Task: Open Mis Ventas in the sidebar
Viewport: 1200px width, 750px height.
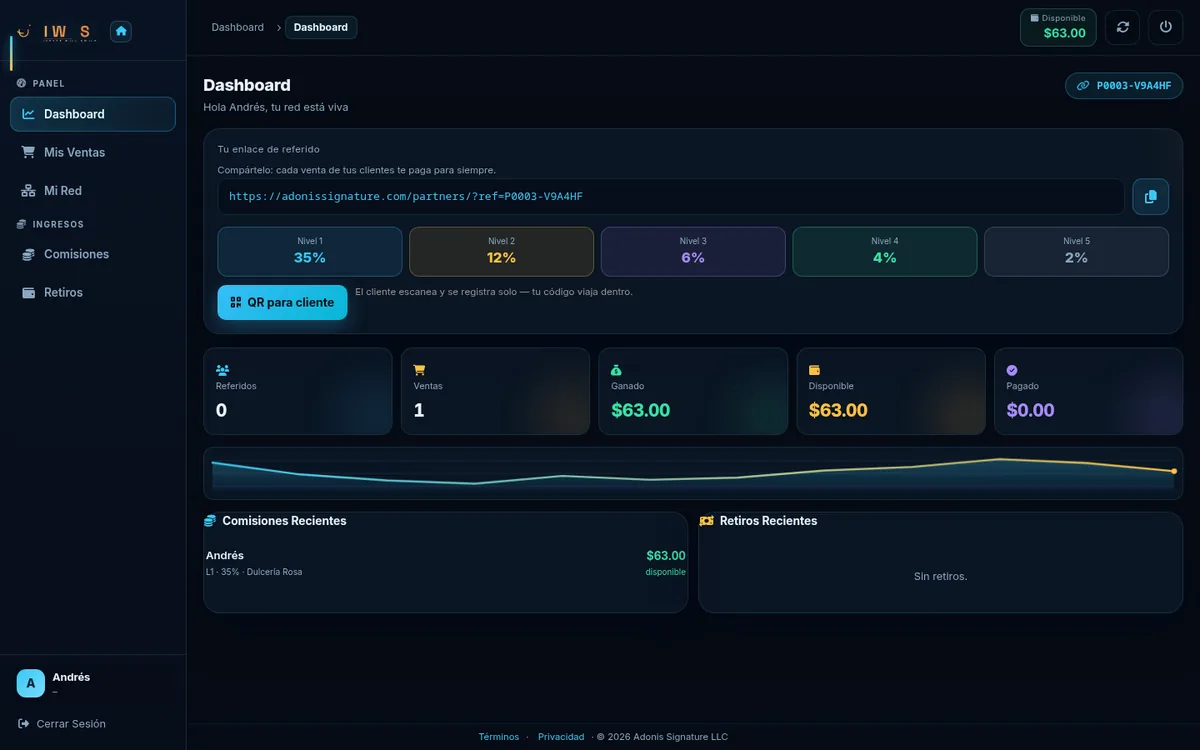Action: click(x=93, y=152)
